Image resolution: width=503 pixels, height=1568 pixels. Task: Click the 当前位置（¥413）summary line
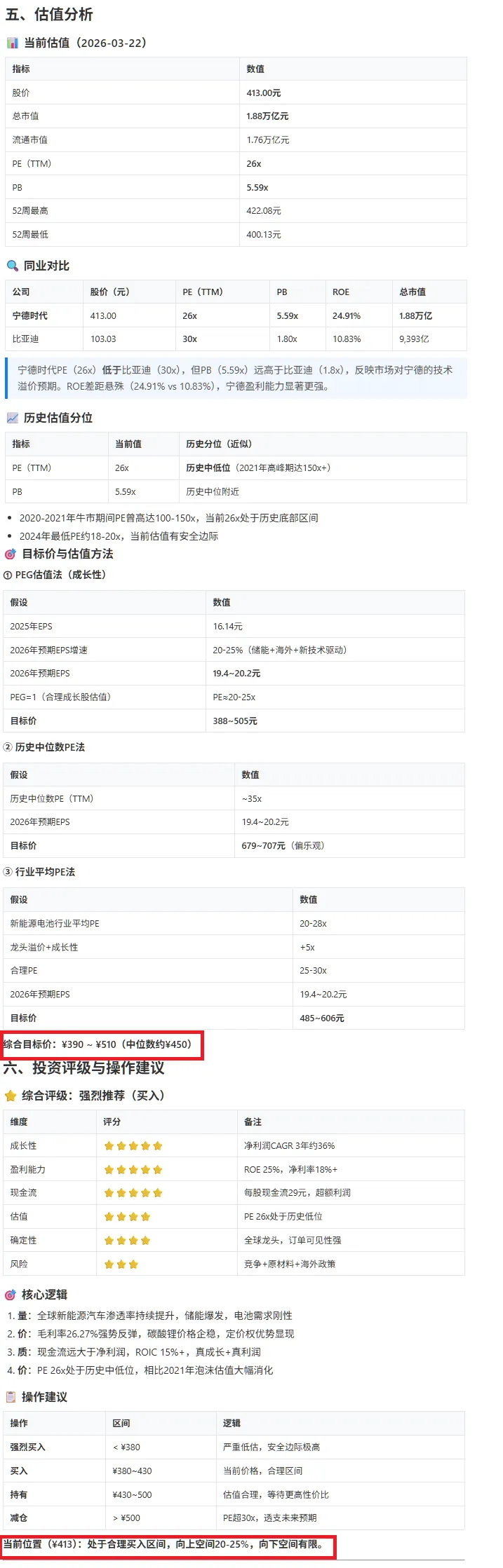(x=164, y=1544)
